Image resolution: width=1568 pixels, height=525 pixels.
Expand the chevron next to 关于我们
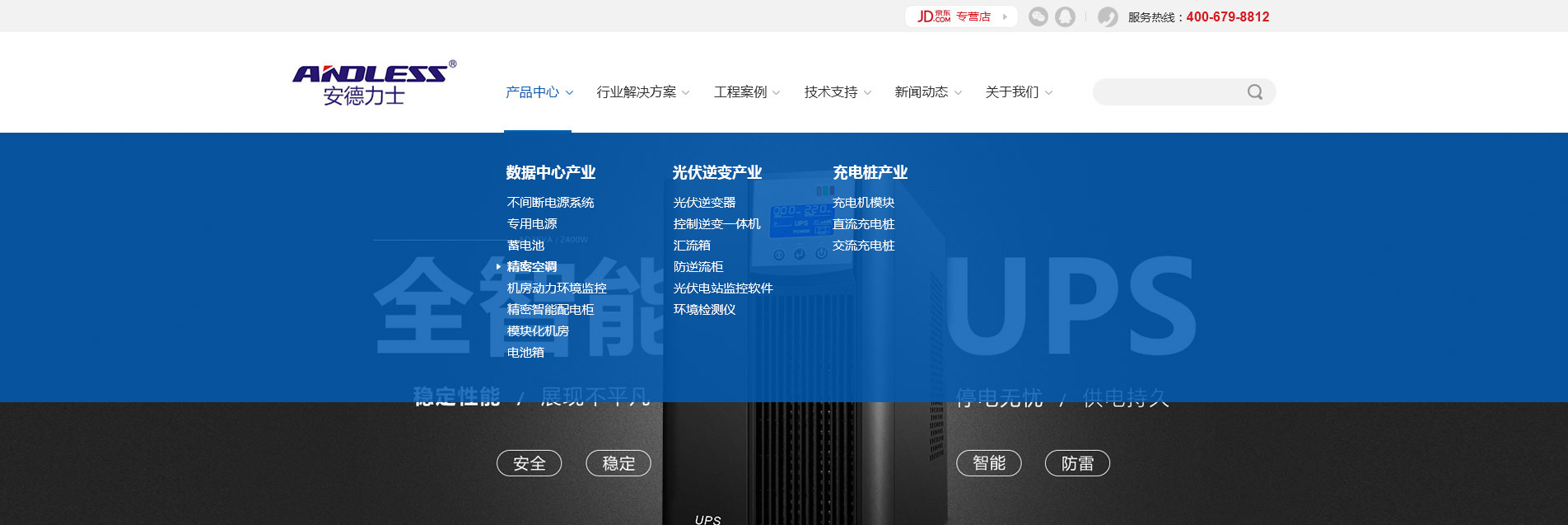[1048, 93]
